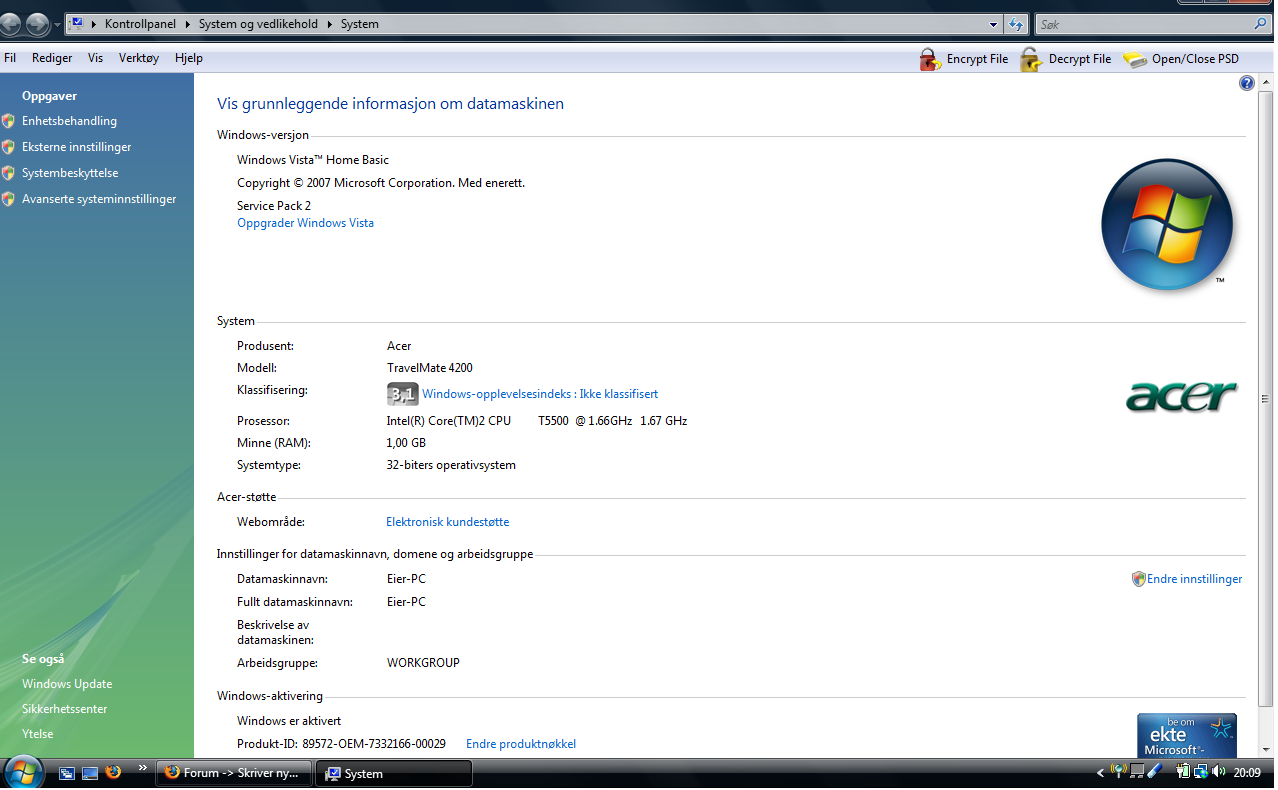The width and height of the screenshot is (1278, 790).
Task: Click Show desktop quick launch icon
Action: pos(90,773)
